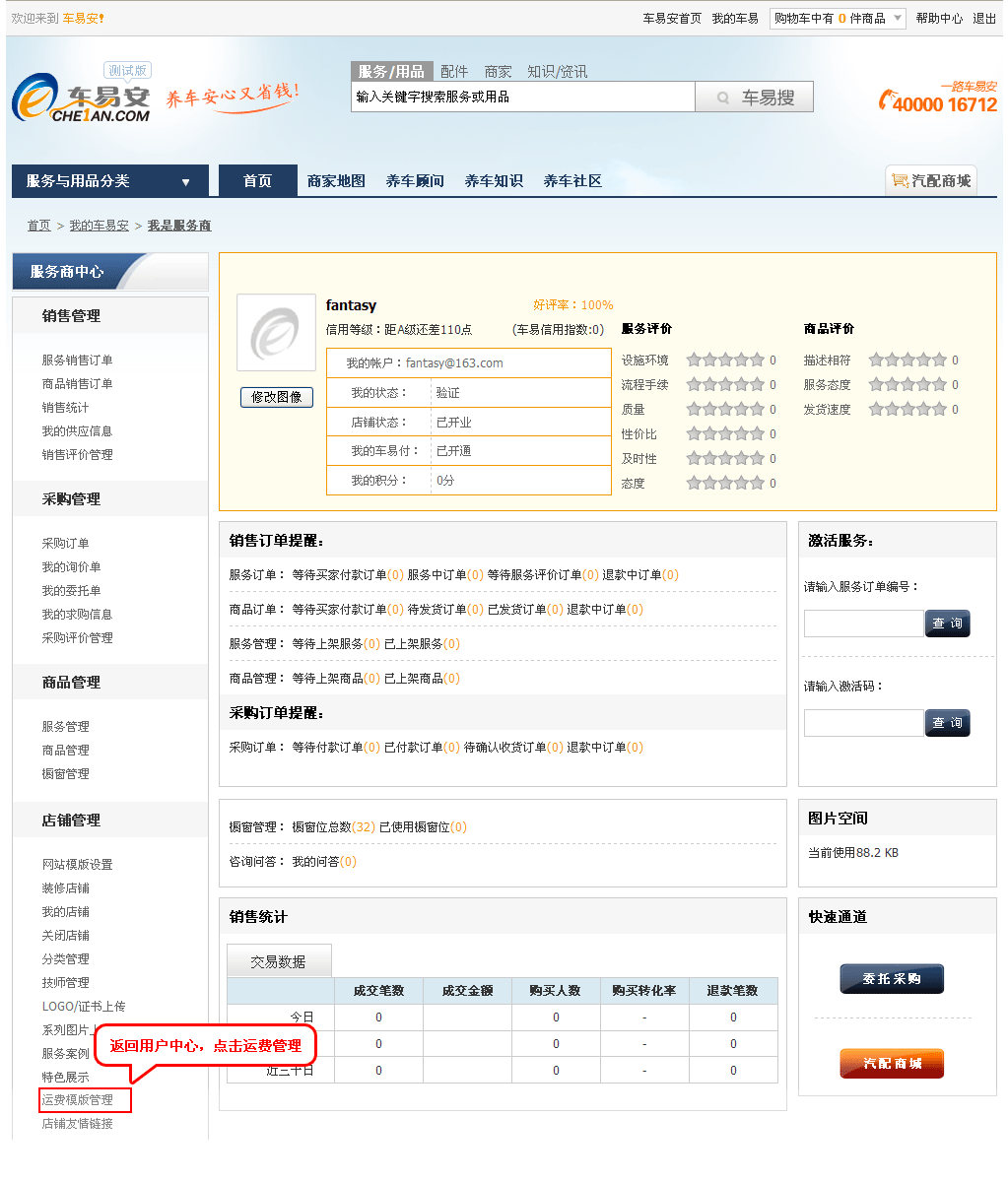Click the activation code input field
The height and width of the screenshot is (1182, 1008).
click(863, 723)
